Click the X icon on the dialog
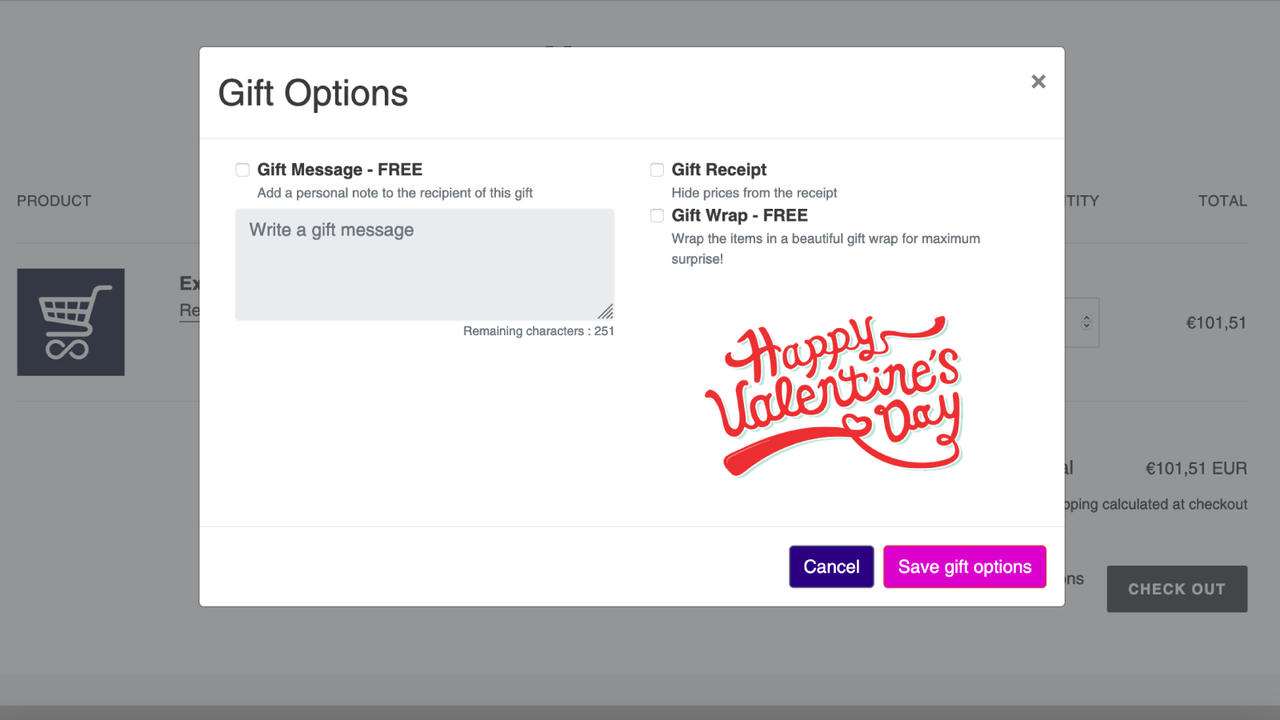The image size is (1280, 720). [x=1038, y=81]
